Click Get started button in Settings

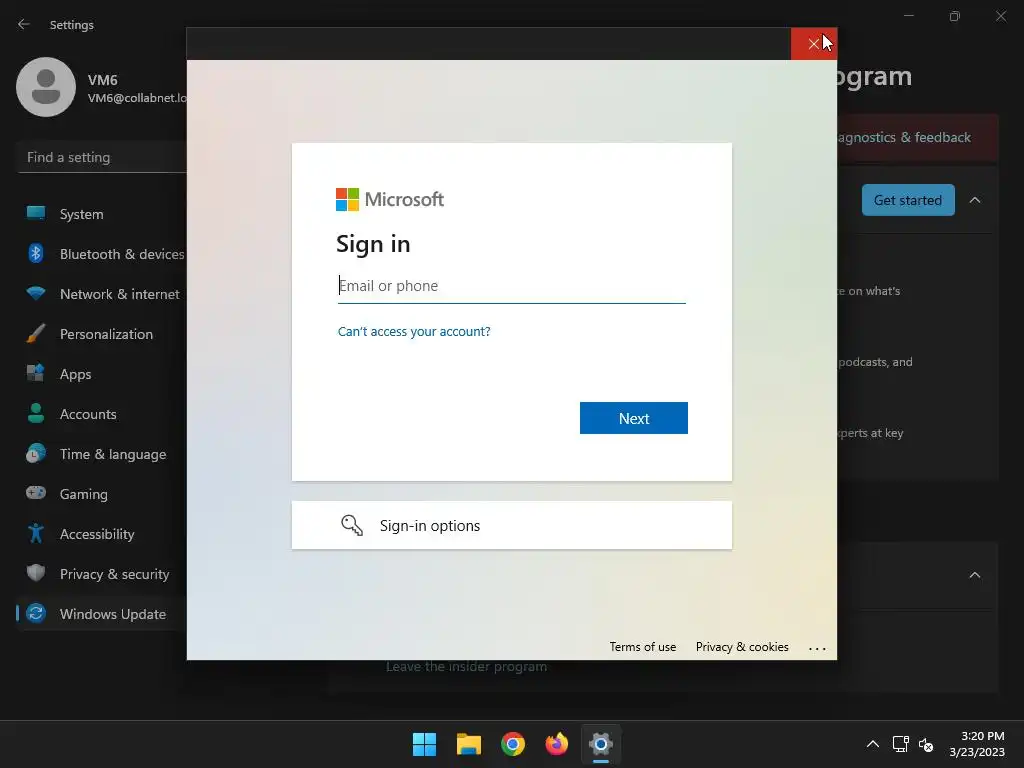click(x=908, y=200)
